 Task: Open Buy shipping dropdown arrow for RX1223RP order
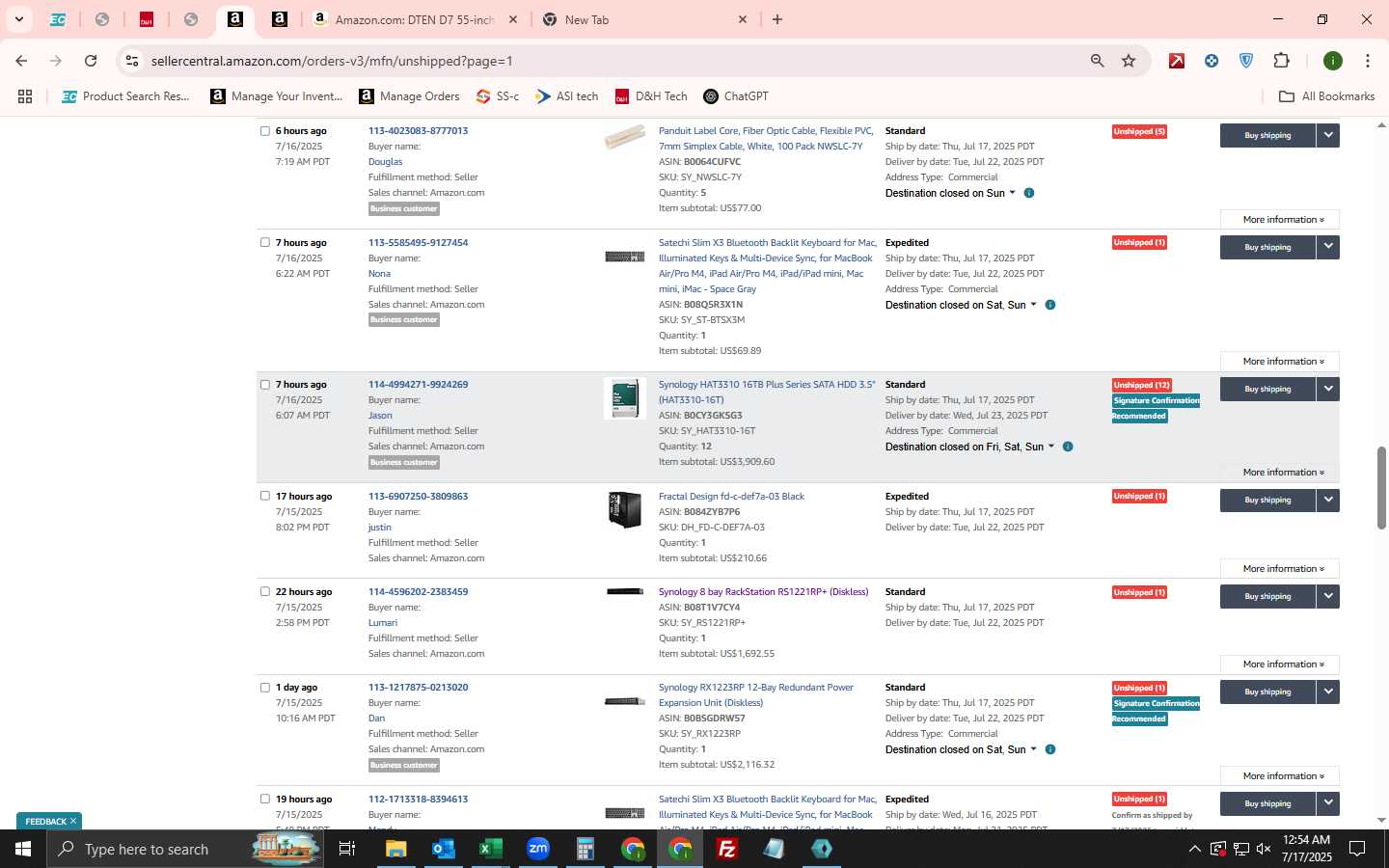pos(1328,692)
